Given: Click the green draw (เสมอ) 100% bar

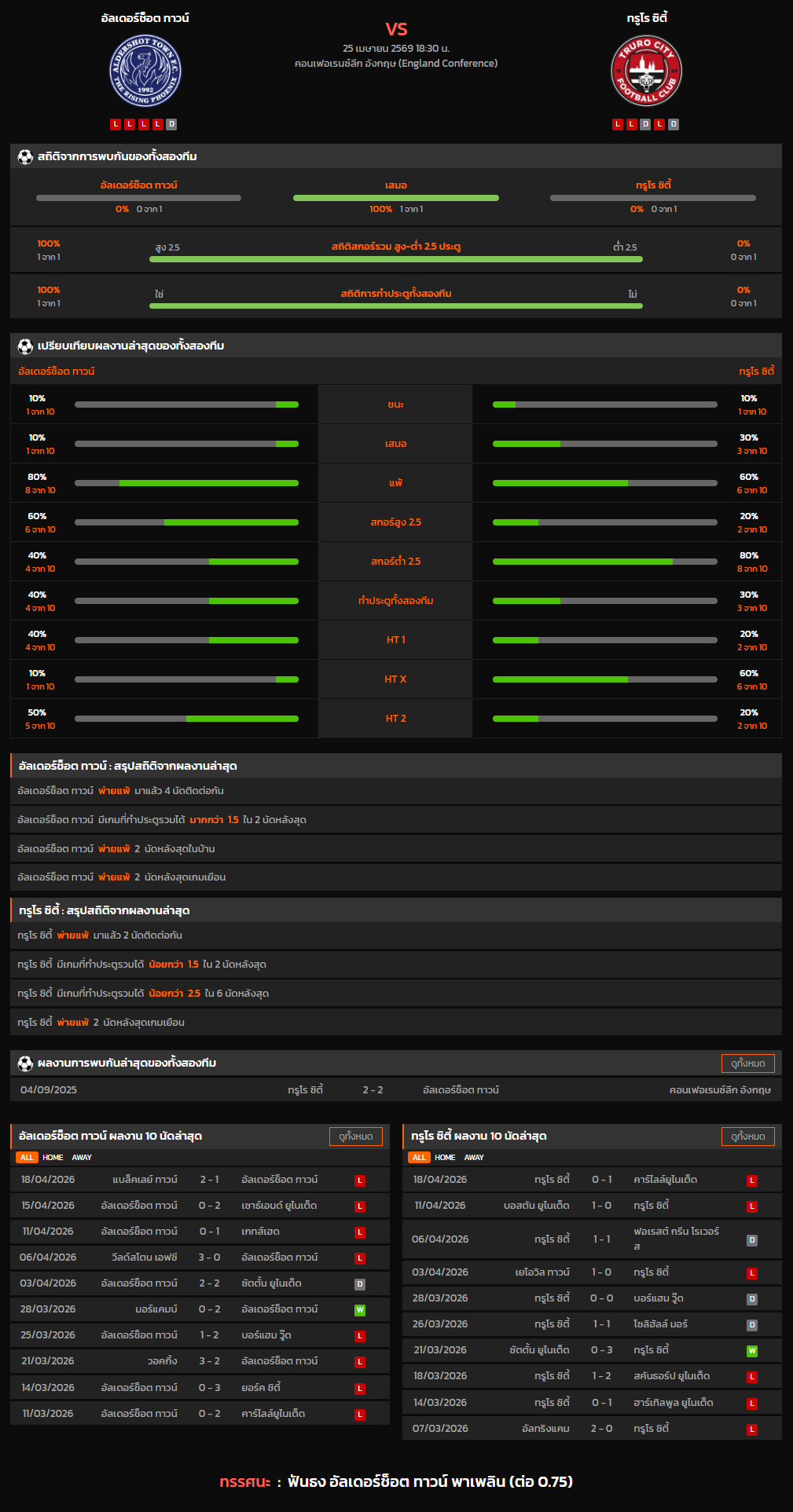Looking at the screenshot, I should (396, 198).
